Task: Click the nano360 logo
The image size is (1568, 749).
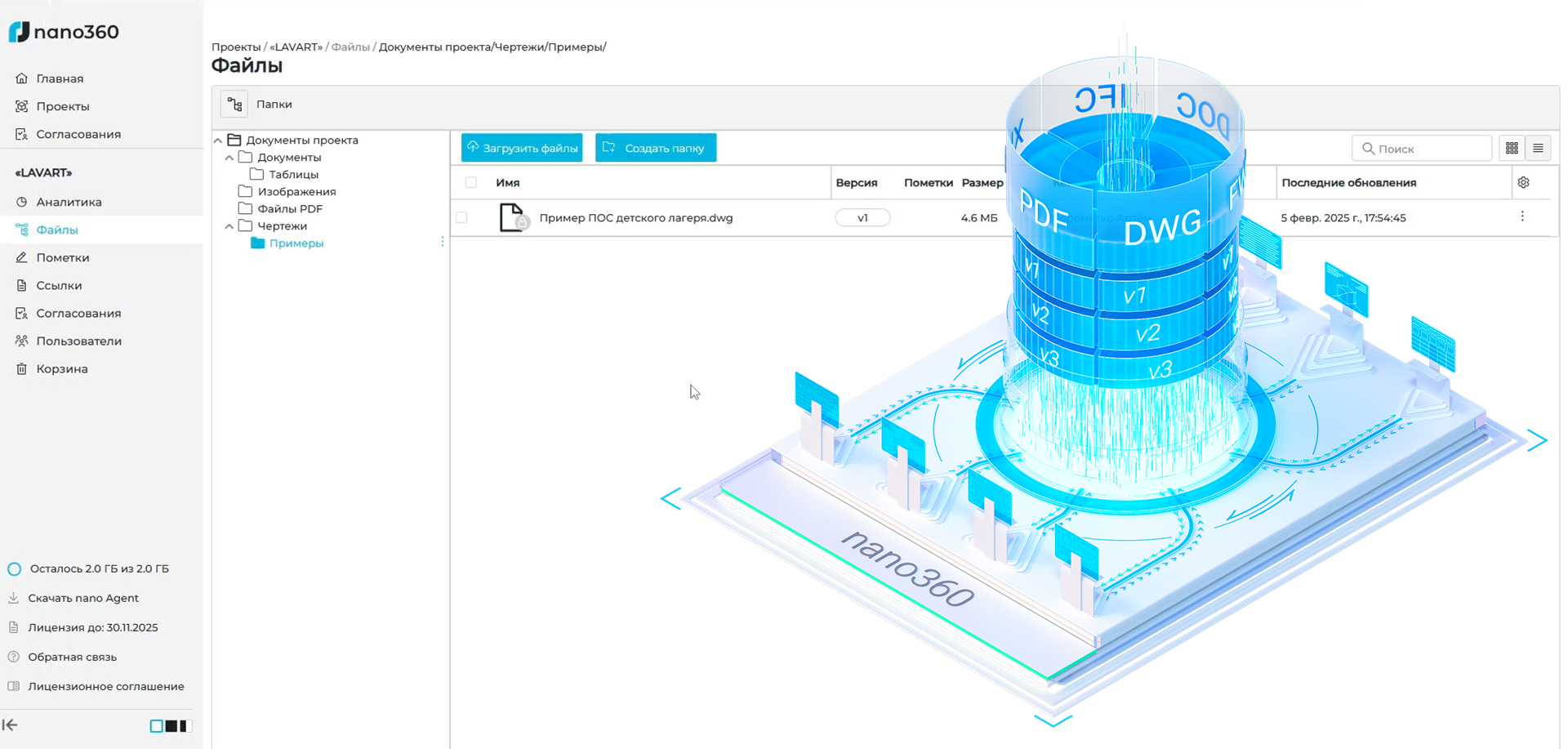Action: (64, 32)
